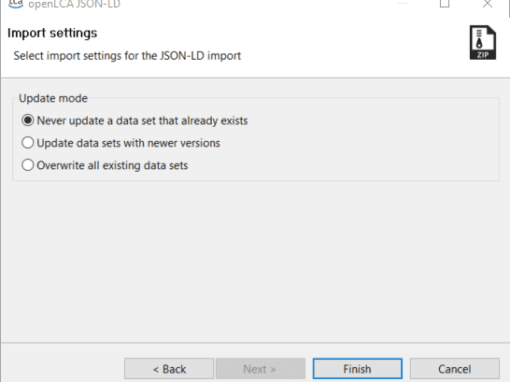Go back with the < Back button
510x382 pixels.
[x=169, y=369]
